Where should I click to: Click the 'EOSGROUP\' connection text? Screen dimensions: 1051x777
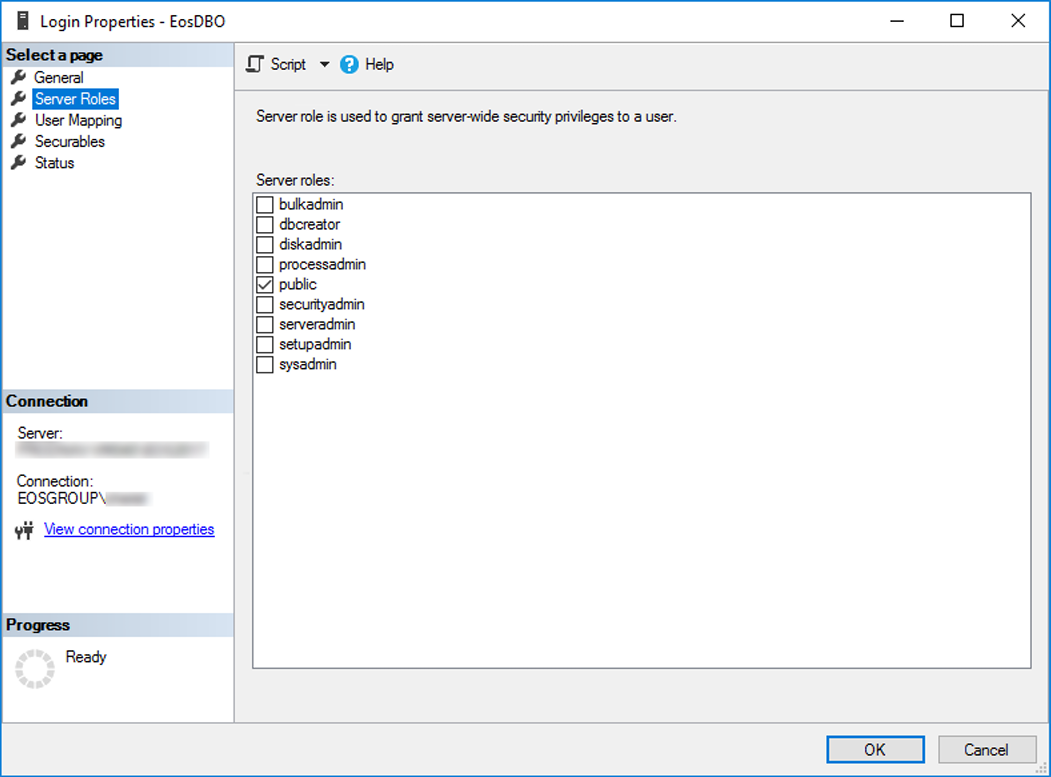point(61,499)
